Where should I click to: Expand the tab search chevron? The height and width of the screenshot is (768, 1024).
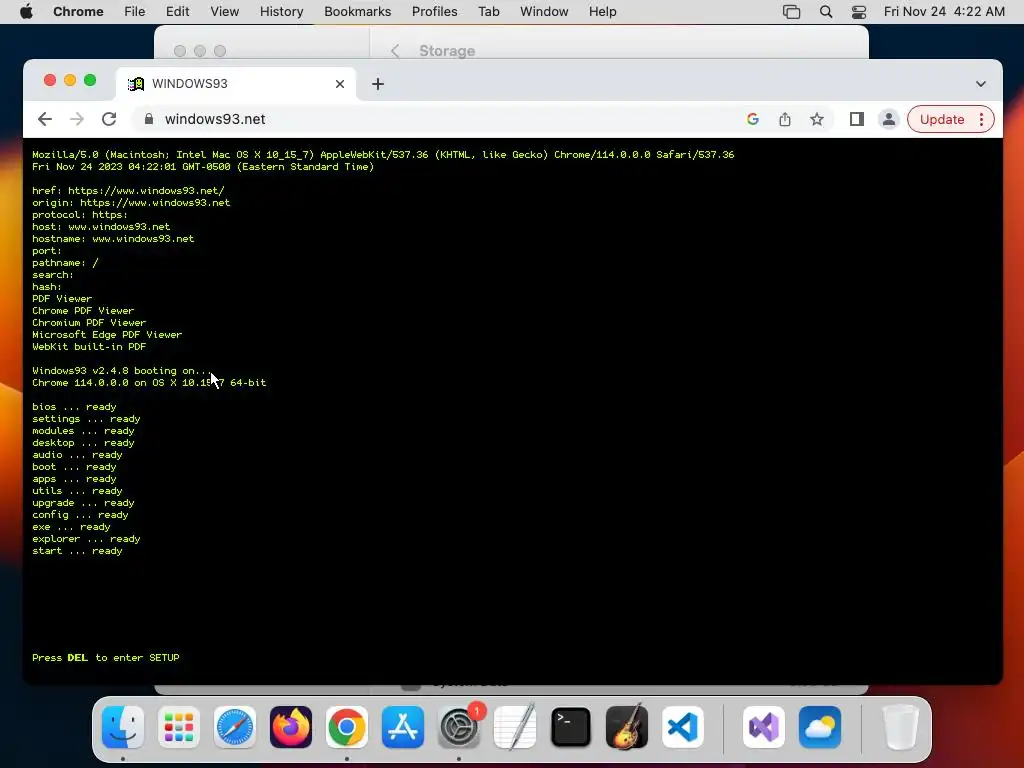981,84
